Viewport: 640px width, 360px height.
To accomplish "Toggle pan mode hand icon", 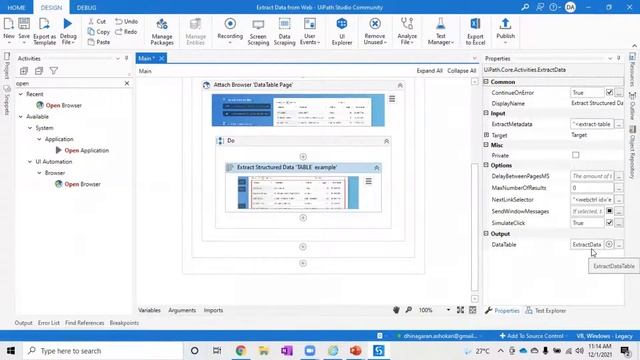I will click(396, 310).
